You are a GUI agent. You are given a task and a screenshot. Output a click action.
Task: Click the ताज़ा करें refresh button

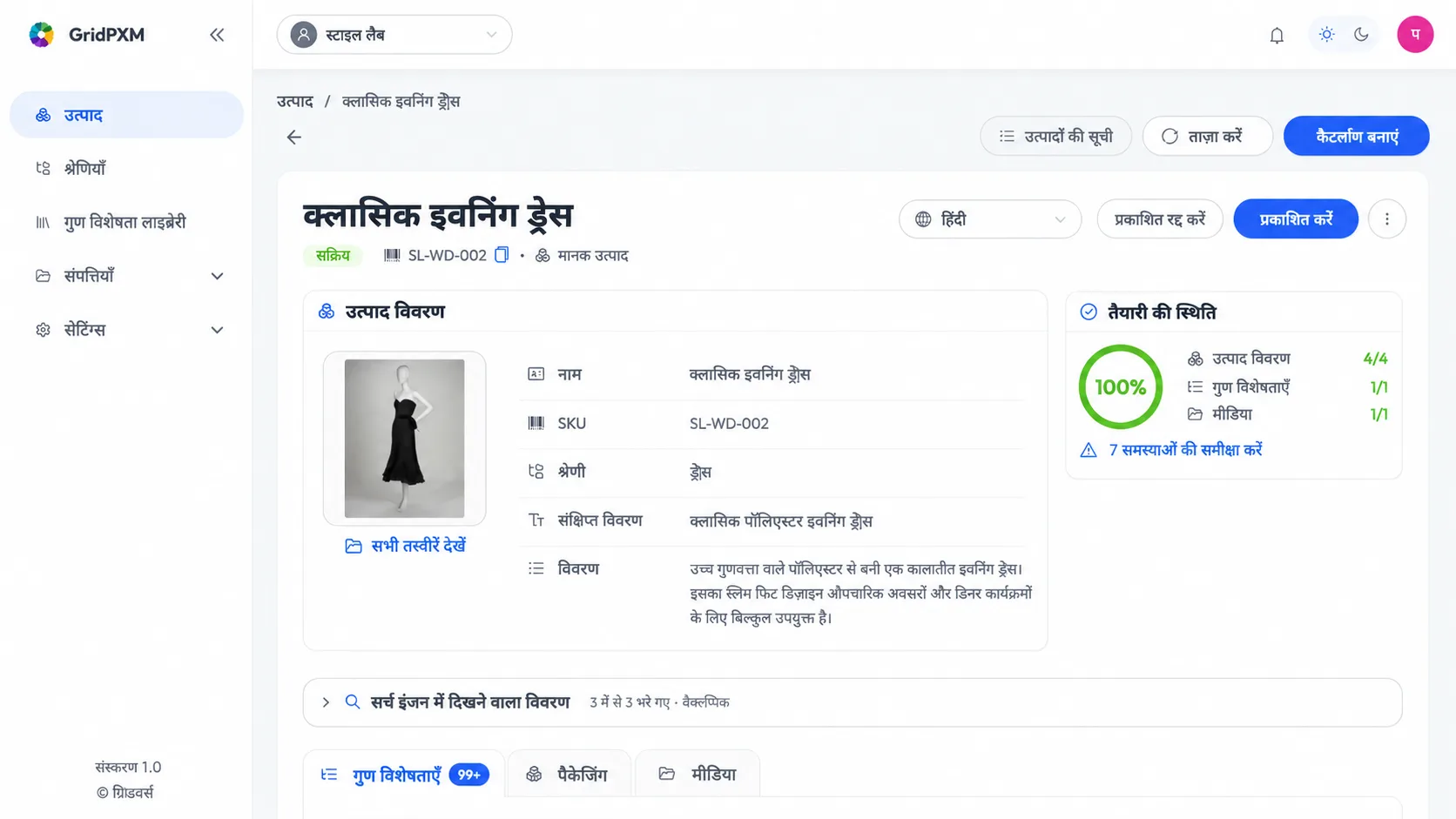point(1207,137)
